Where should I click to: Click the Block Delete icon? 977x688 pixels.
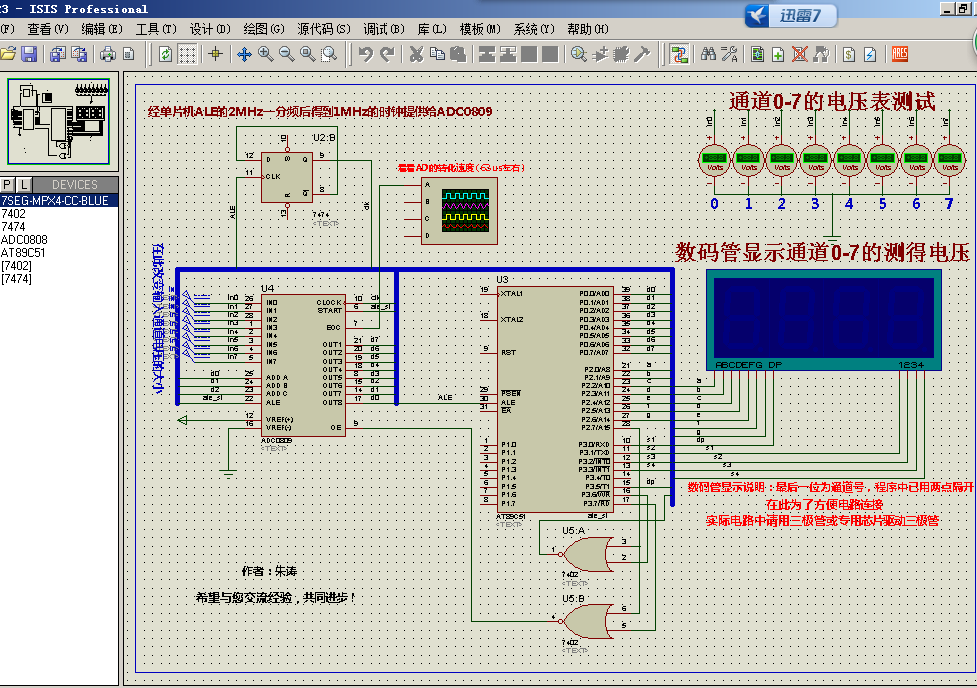pyautogui.click(x=550, y=54)
